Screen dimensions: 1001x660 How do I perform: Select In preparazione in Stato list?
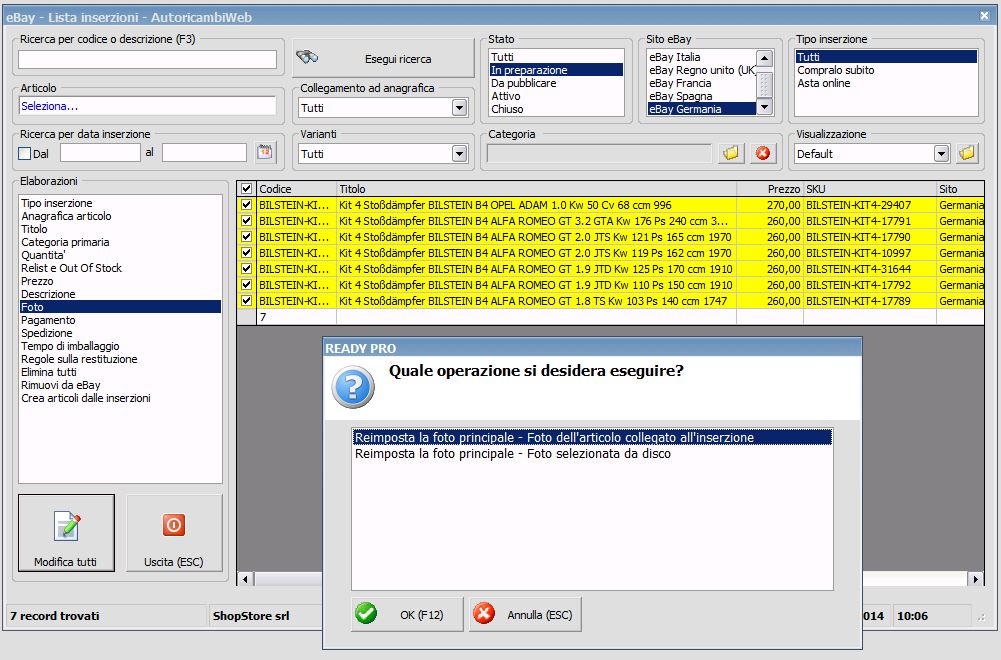click(556, 70)
